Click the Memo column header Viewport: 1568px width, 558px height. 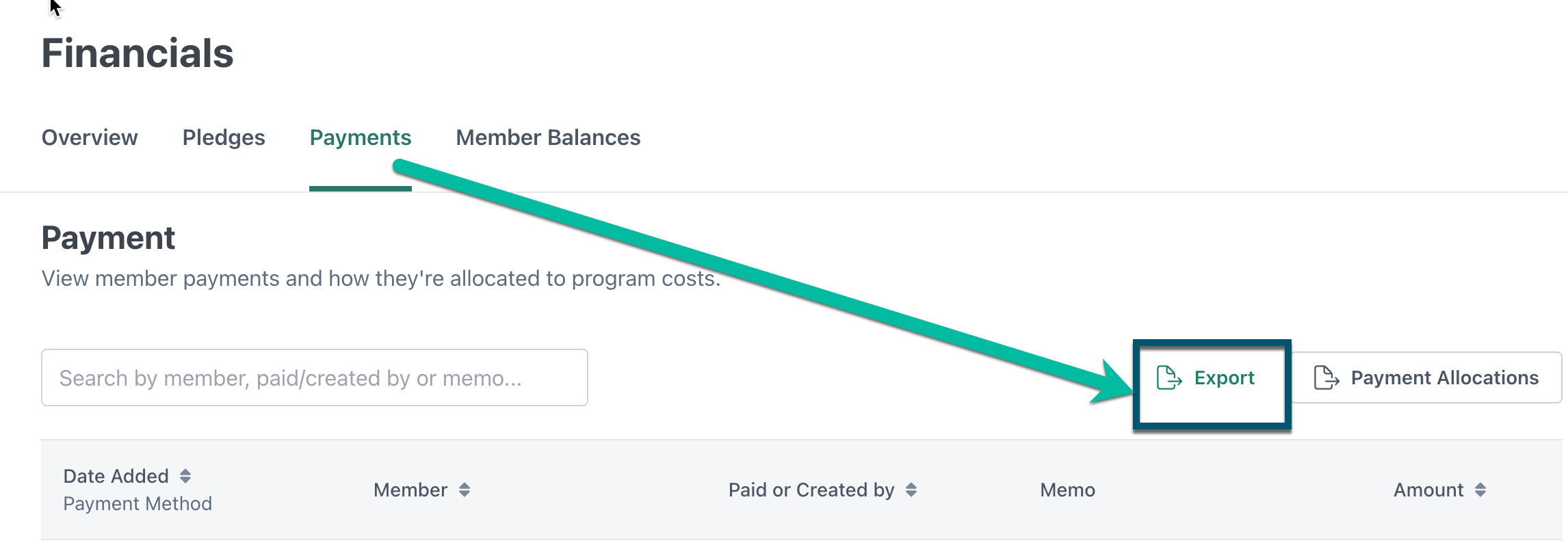[x=1067, y=490]
